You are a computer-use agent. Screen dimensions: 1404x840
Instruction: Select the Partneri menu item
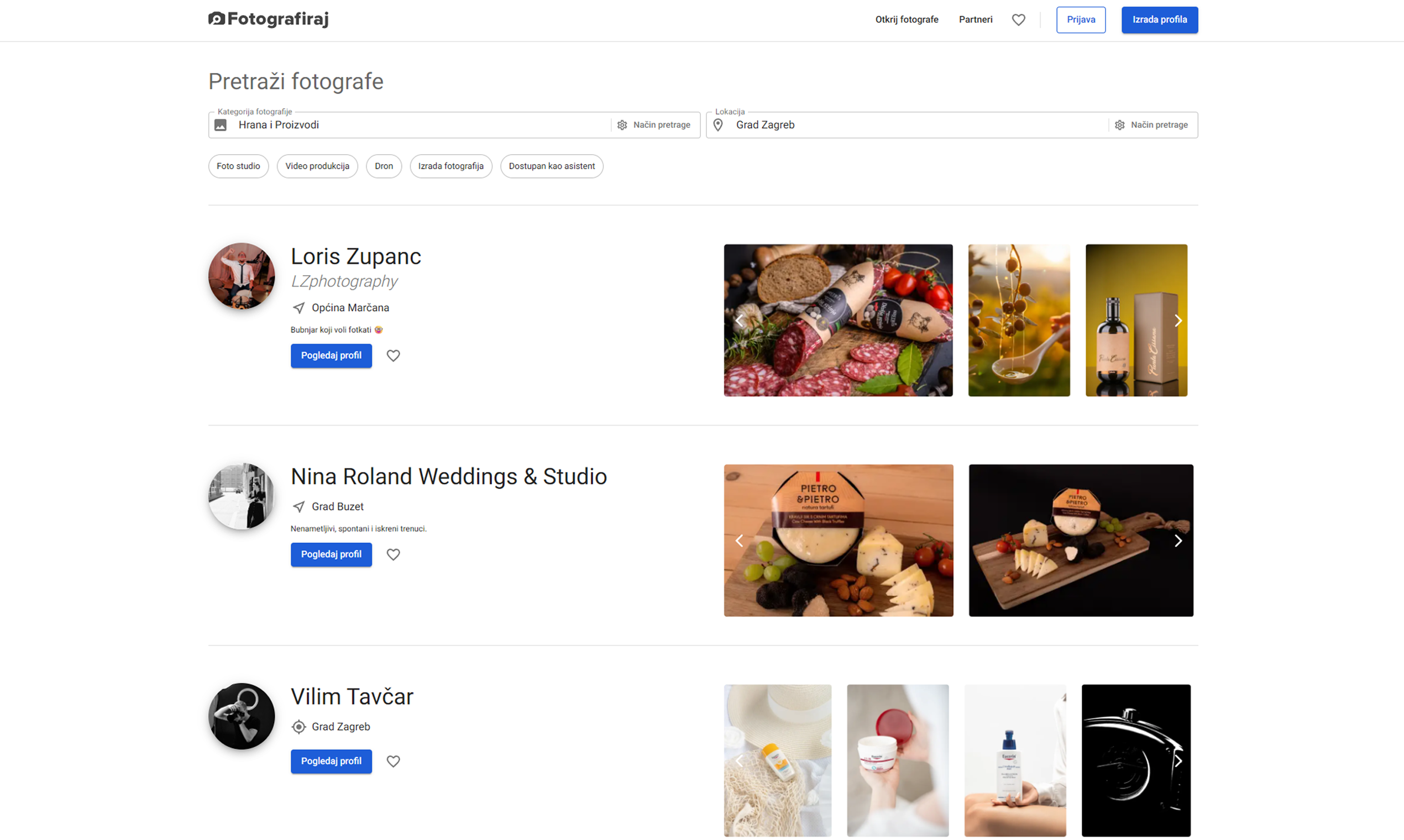[x=976, y=19]
